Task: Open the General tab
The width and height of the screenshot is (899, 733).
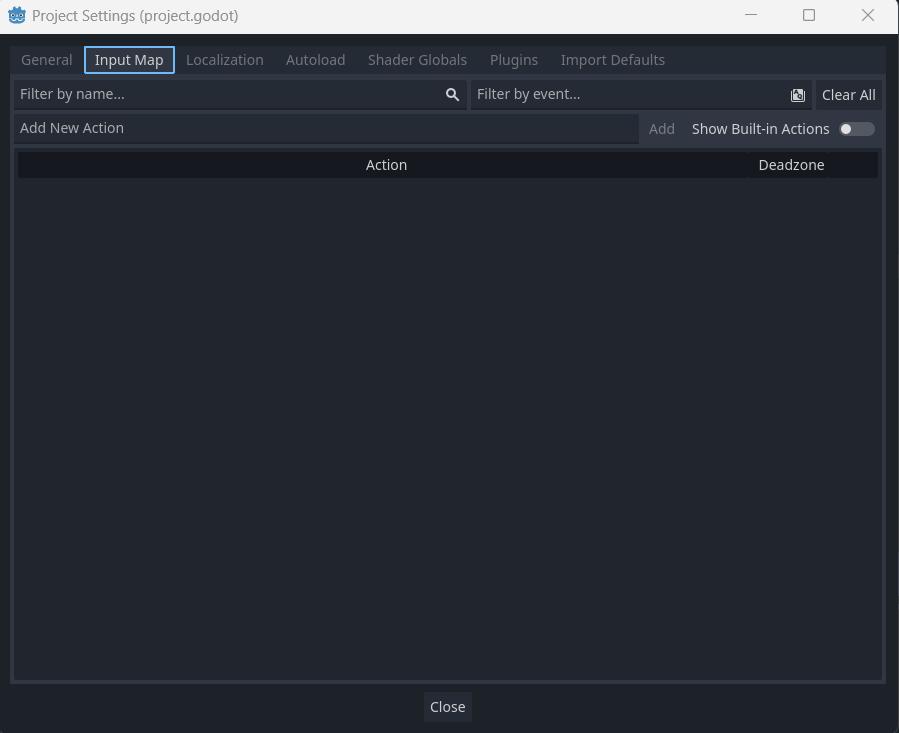Action: click(46, 60)
